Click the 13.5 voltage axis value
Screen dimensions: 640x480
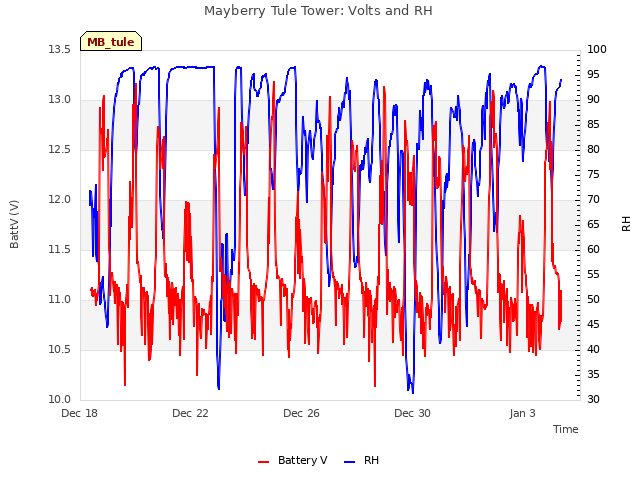pyautogui.click(x=60, y=49)
